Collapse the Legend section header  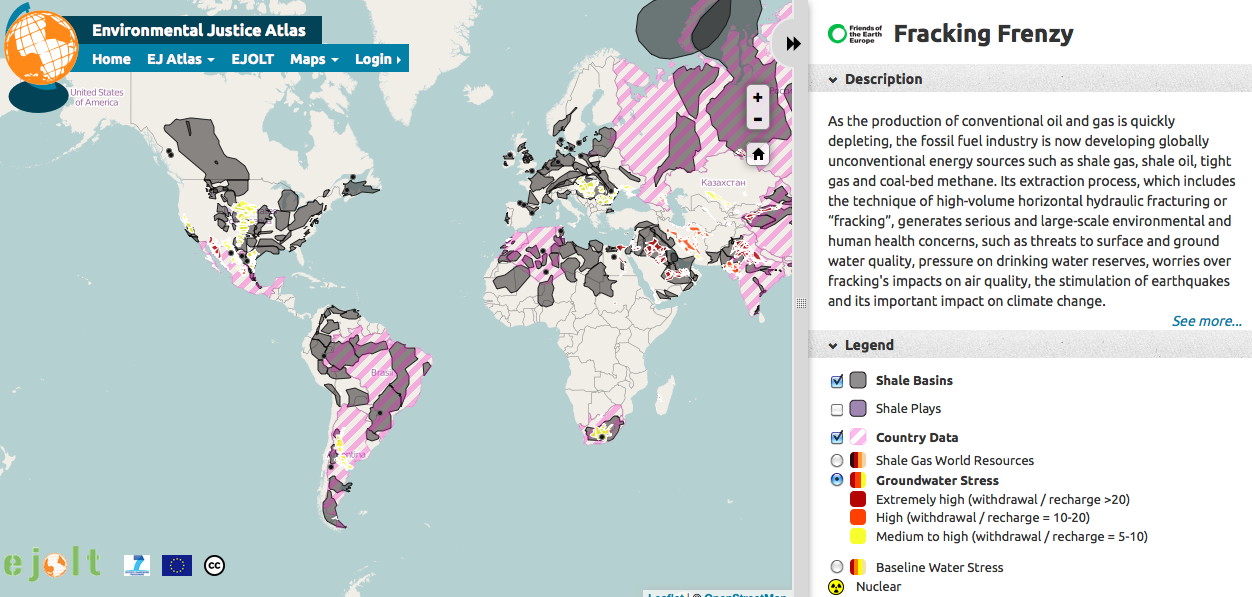[869, 345]
